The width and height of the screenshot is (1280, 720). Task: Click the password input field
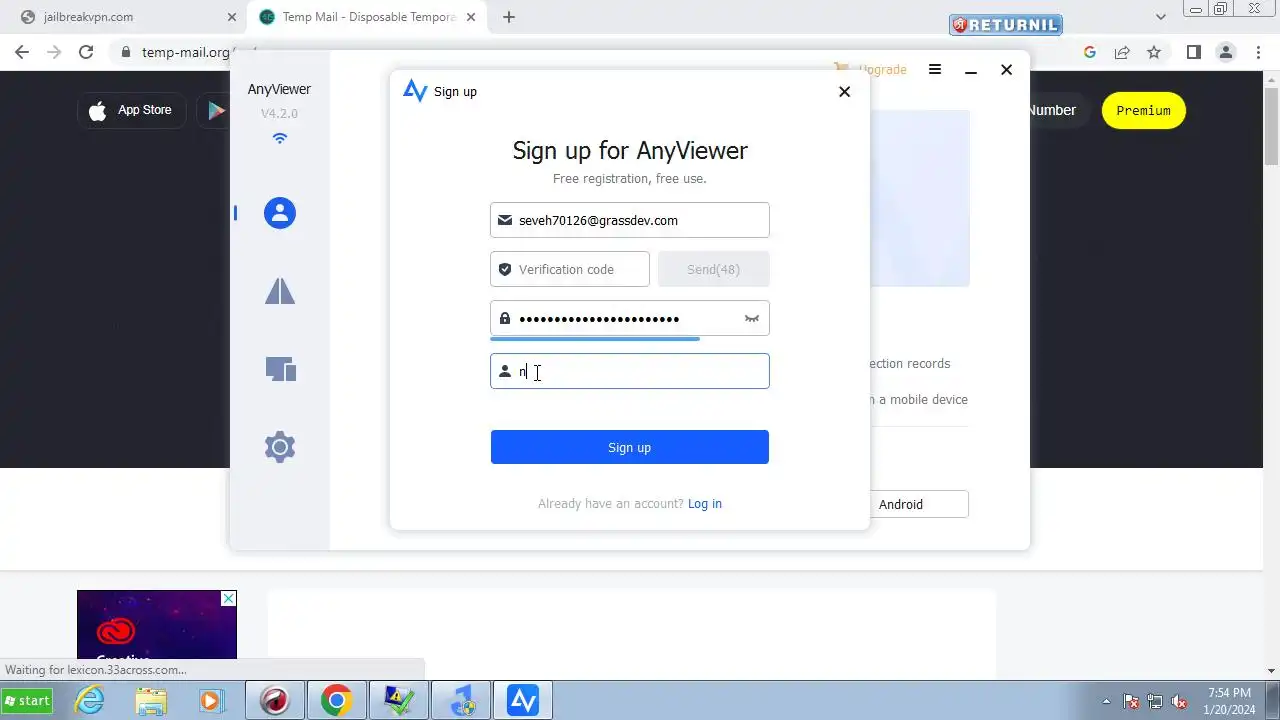(630, 318)
